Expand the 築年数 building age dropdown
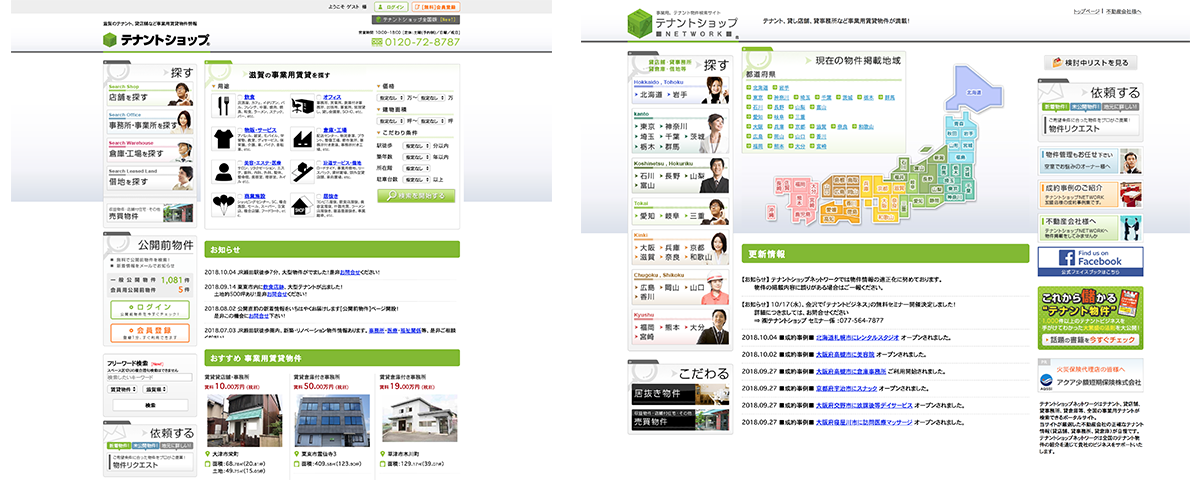 tap(418, 157)
